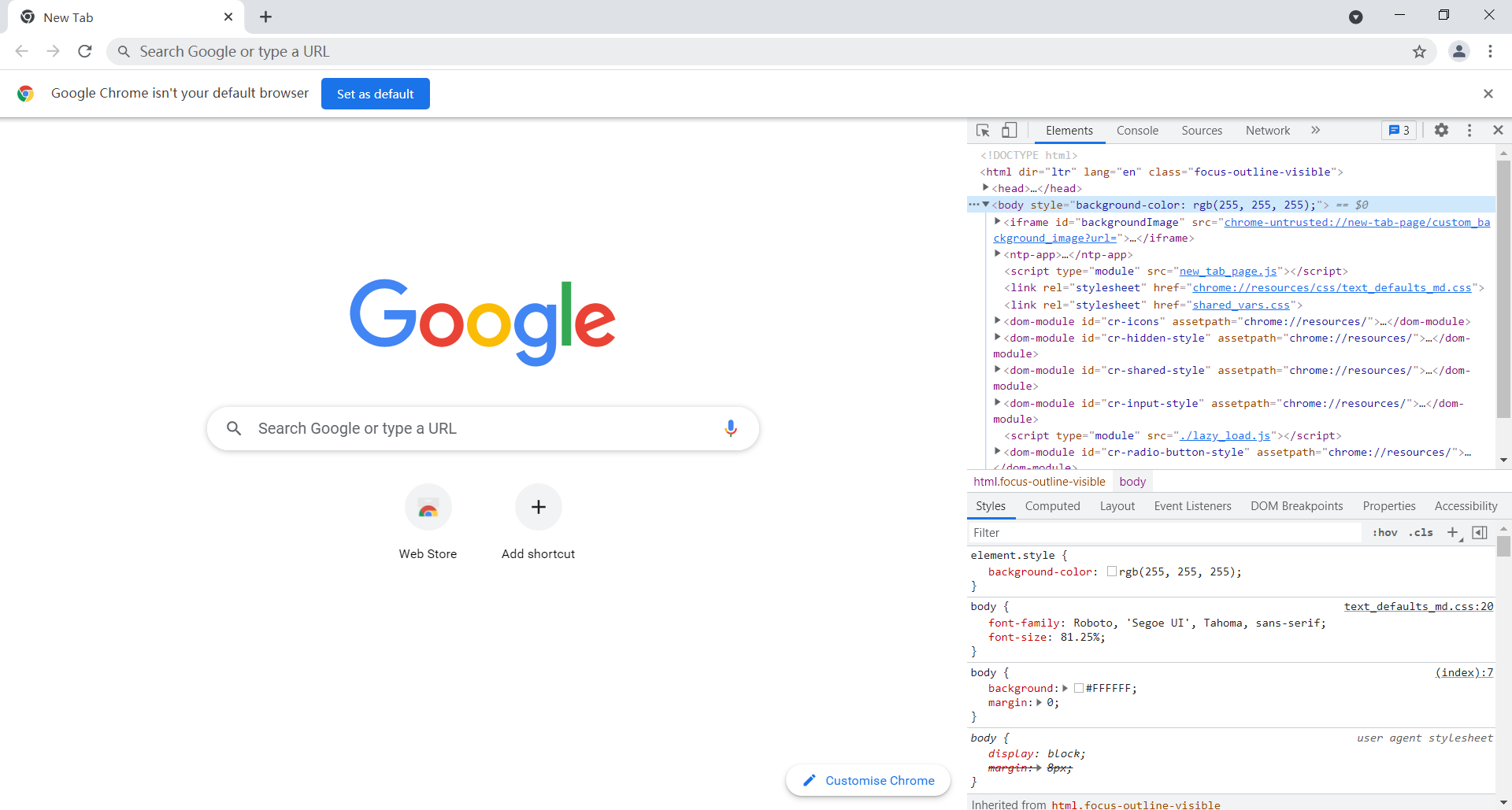Screen dimensions: 1512x810
Task: Follow the (index):7 source link
Action: coord(1464,672)
